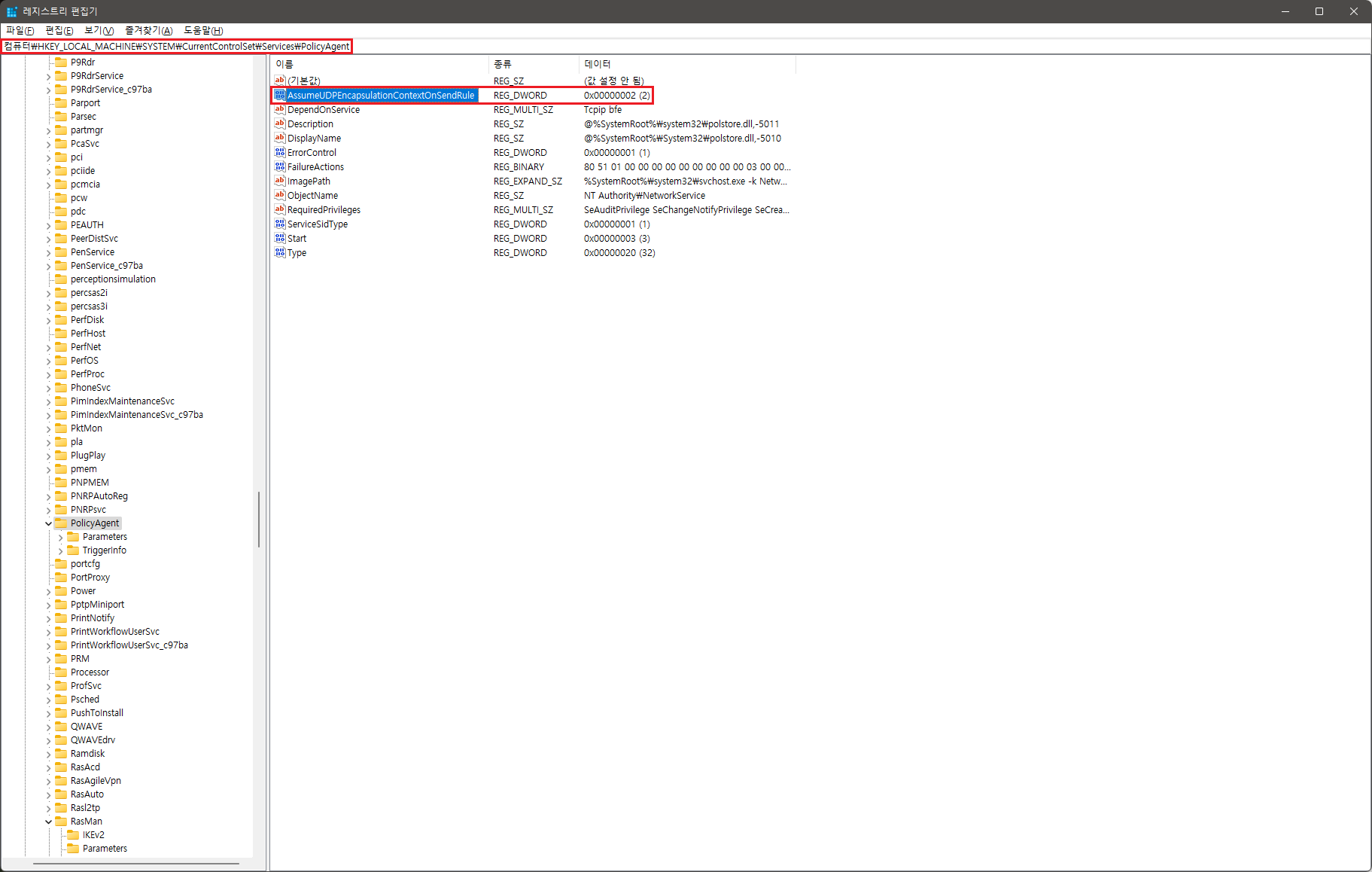This screenshot has width=1372, height=872.
Task: Expand the RasAuto key
Action: [x=49, y=794]
